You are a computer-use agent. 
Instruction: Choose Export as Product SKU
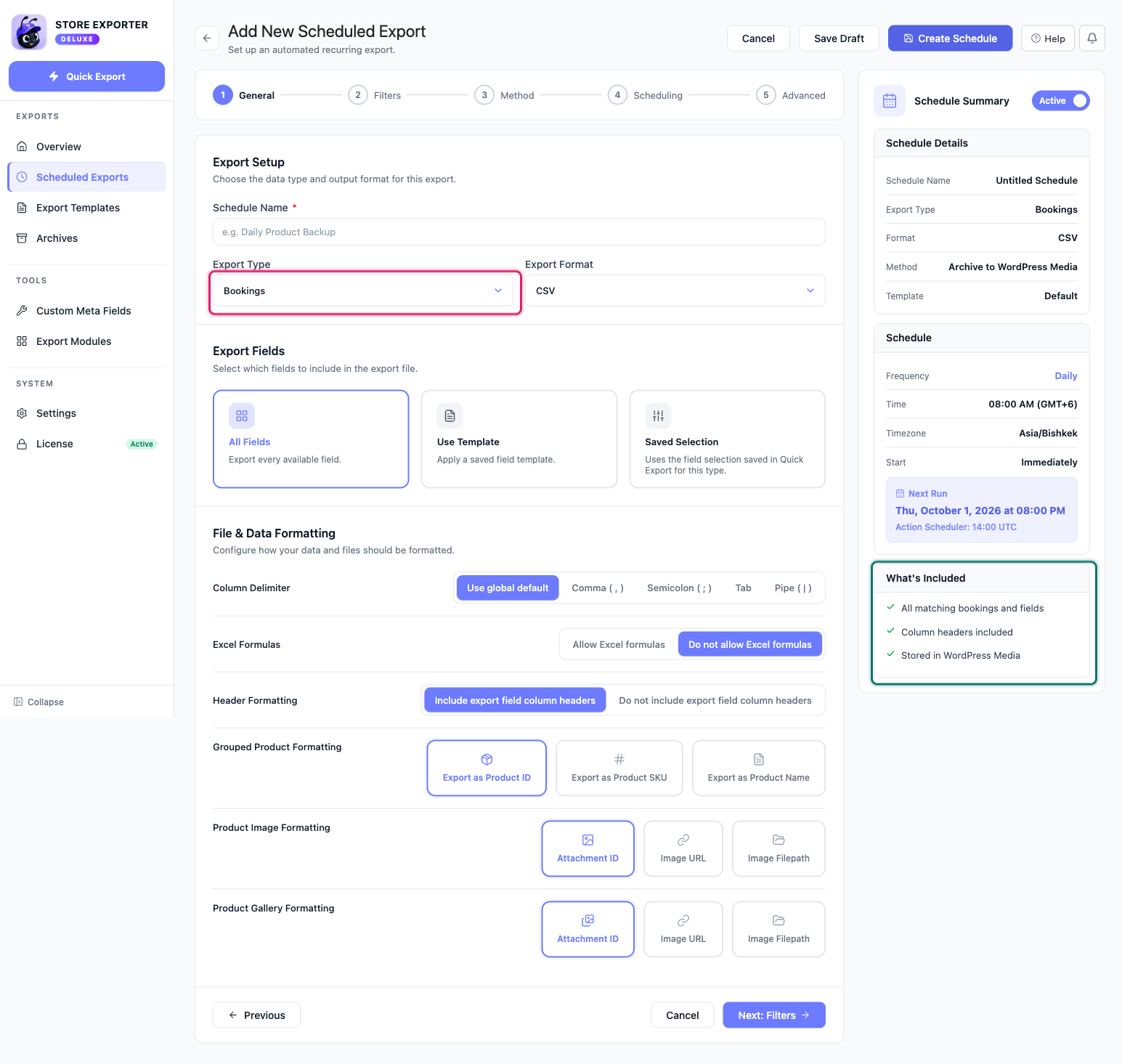pos(619,768)
